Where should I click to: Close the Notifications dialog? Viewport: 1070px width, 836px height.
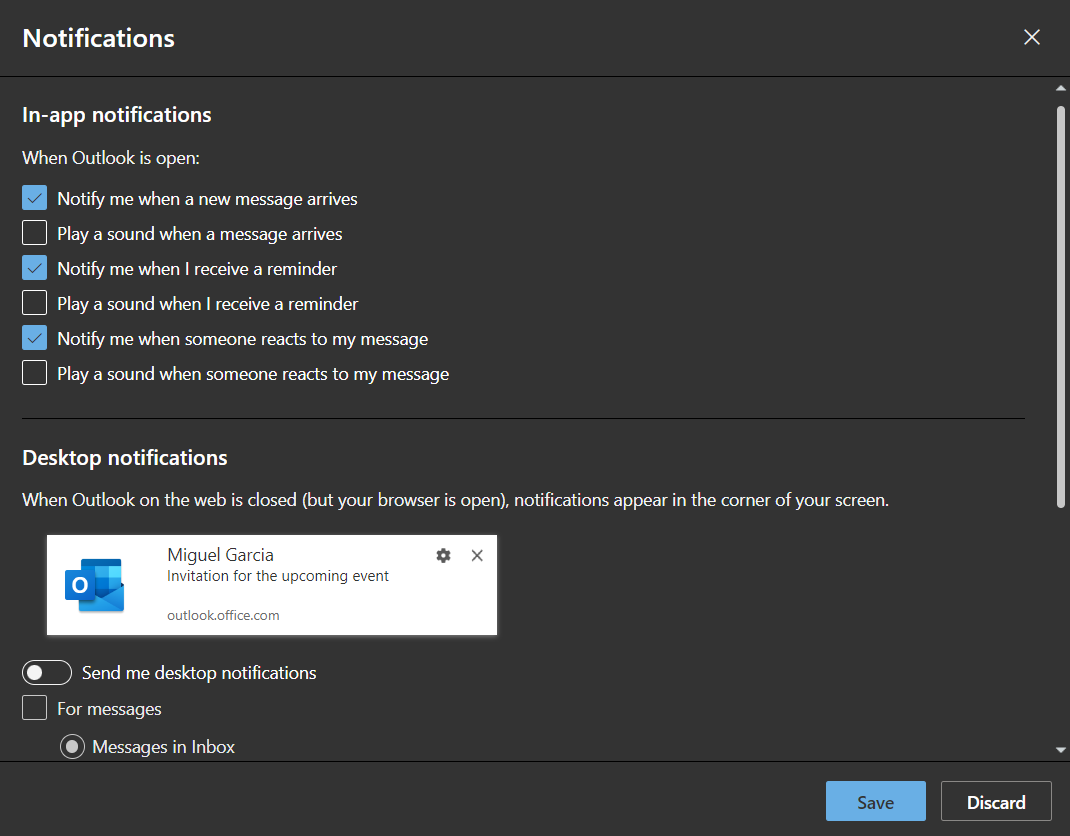pyautogui.click(x=1031, y=36)
